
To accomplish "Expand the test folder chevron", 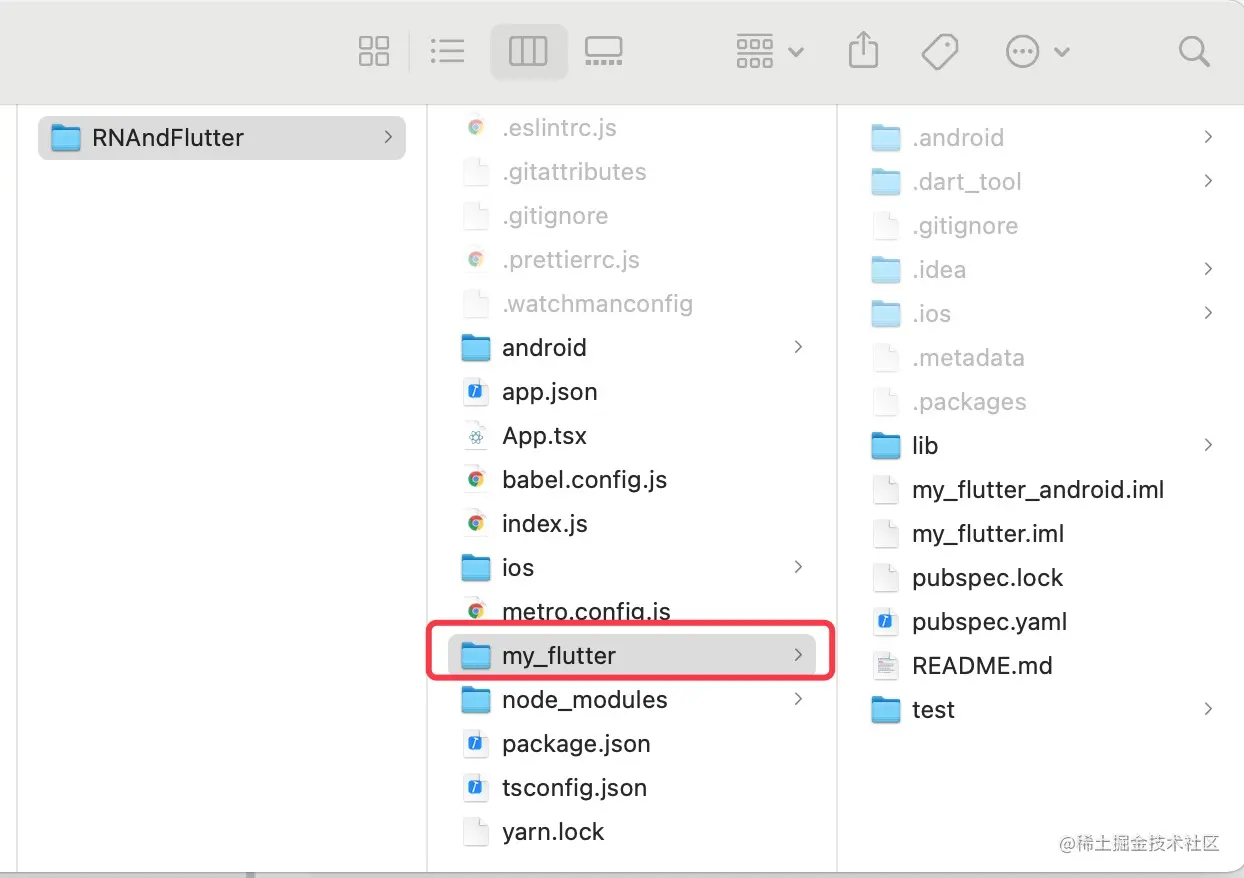I will 1208,709.
